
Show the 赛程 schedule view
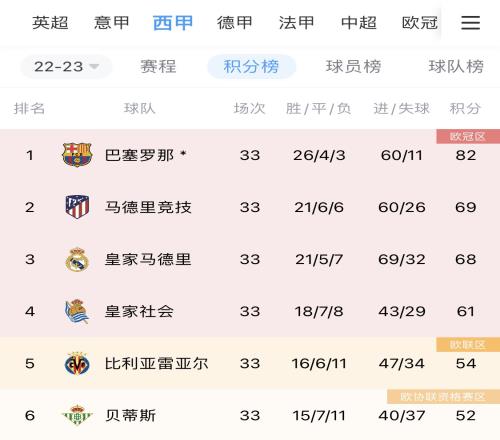(x=158, y=66)
